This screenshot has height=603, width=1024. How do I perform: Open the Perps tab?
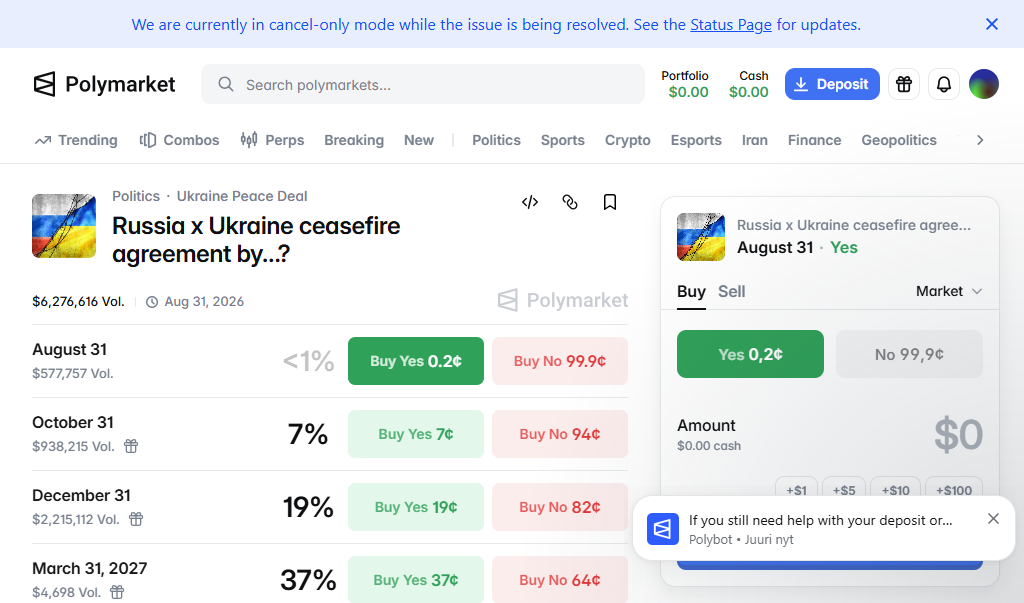pyautogui.click(x=272, y=140)
